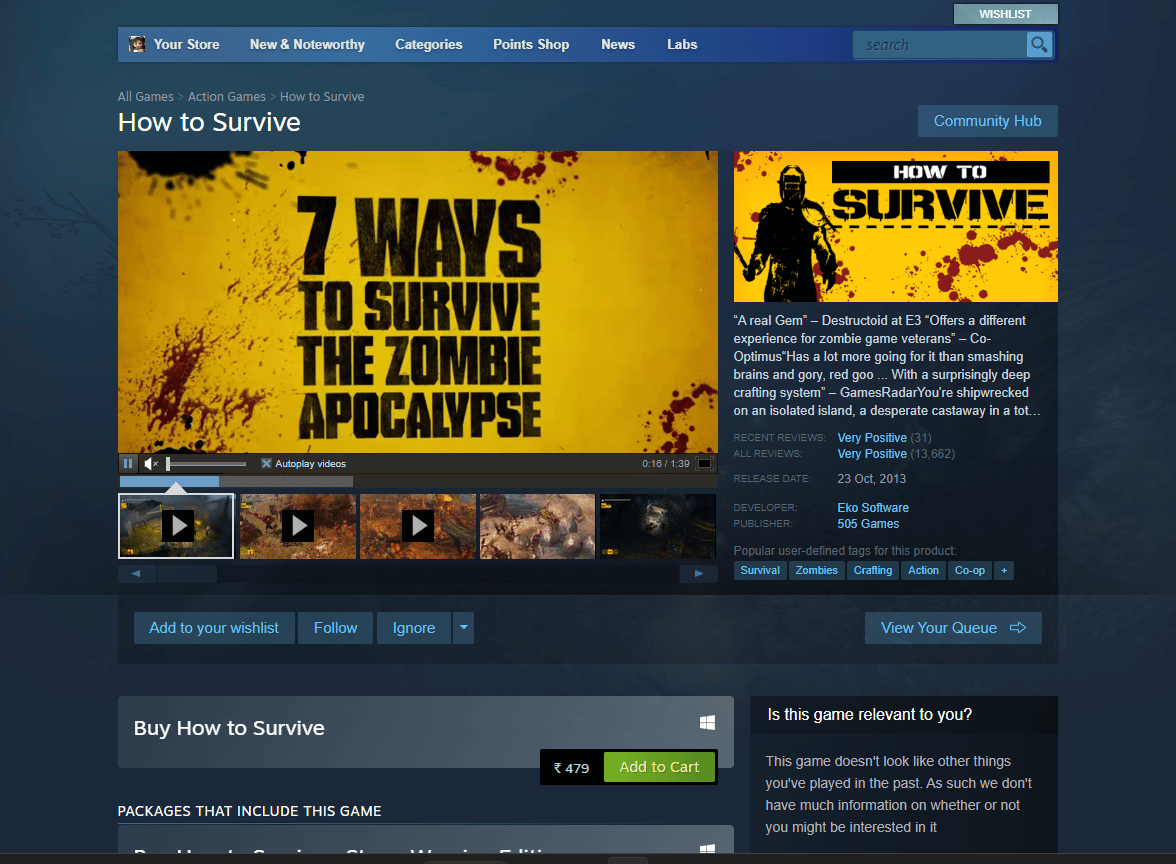Go to the Points Shop
1176x864 pixels.
(531, 44)
